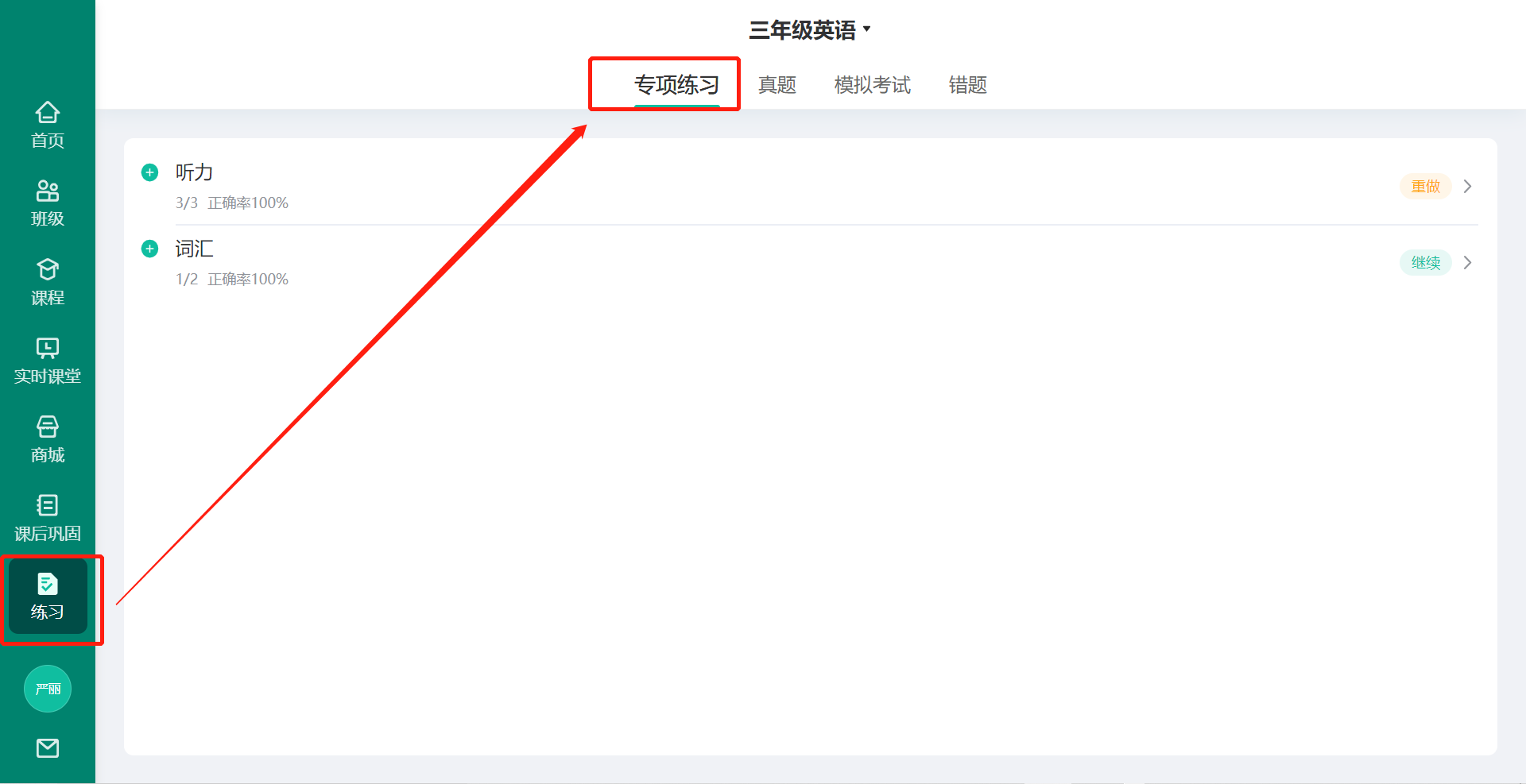Open the 三年级英语 subject dropdown
The image size is (1526, 784).
point(810,30)
